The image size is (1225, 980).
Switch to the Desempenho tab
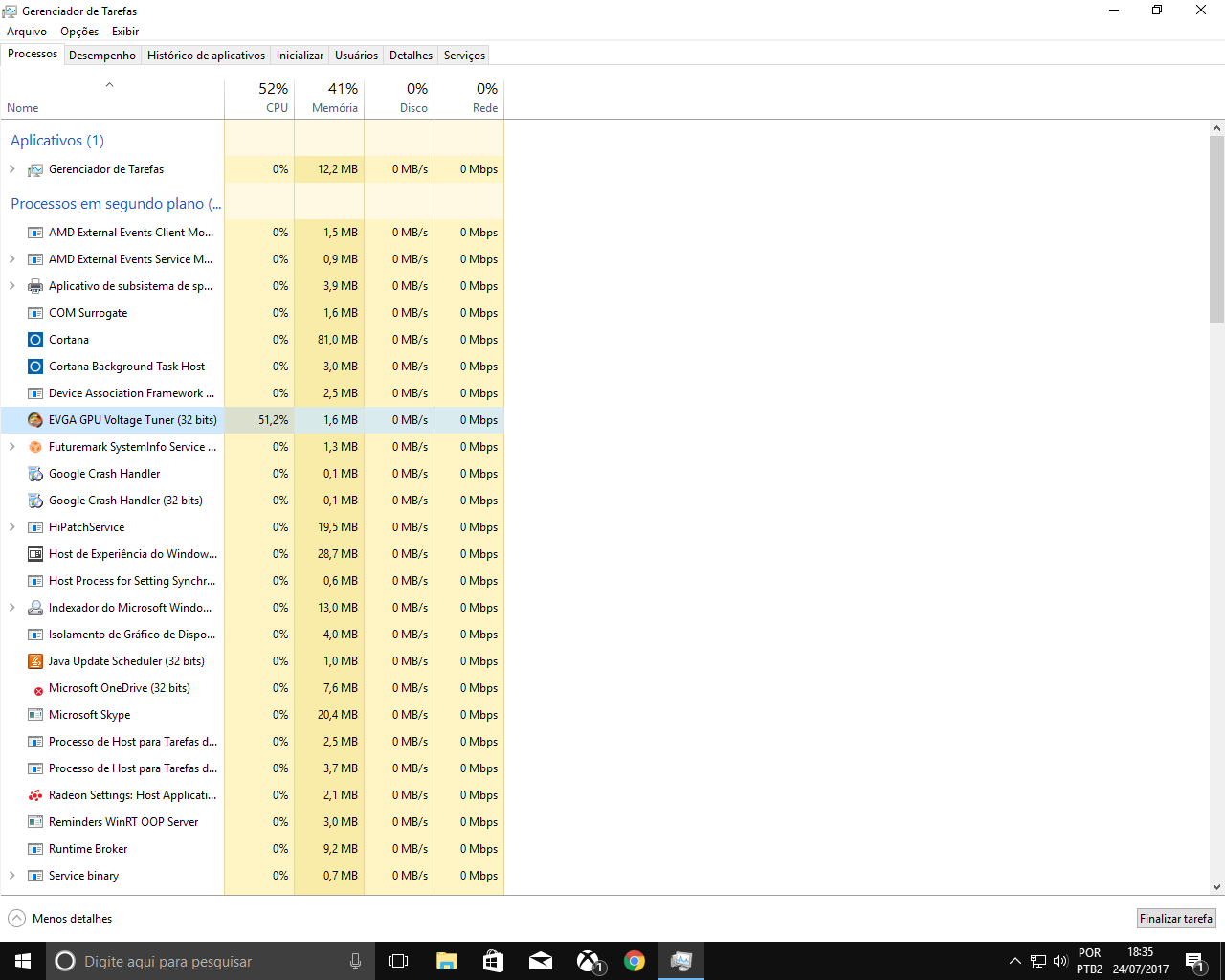click(x=102, y=56)
